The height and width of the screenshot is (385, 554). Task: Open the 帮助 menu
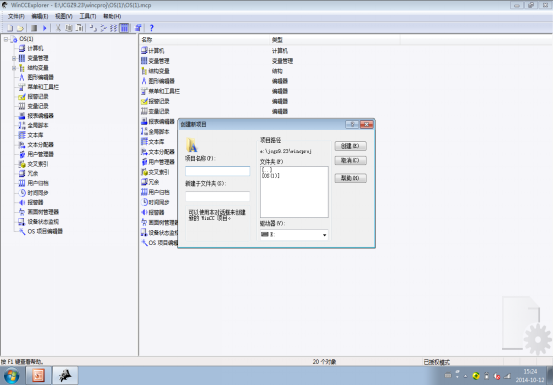(112, 16)
